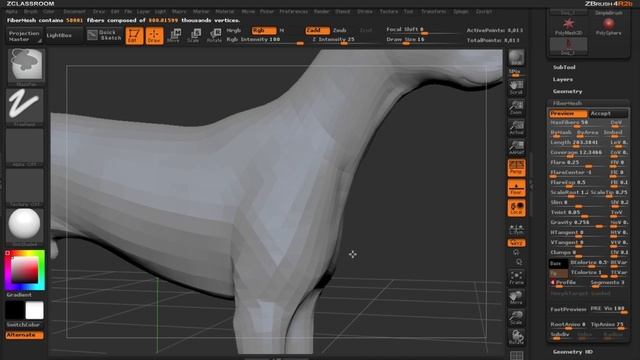The image size is (640, 360).
Task: Toggle the Mrgb paint mode
Action: coord(234,31)
